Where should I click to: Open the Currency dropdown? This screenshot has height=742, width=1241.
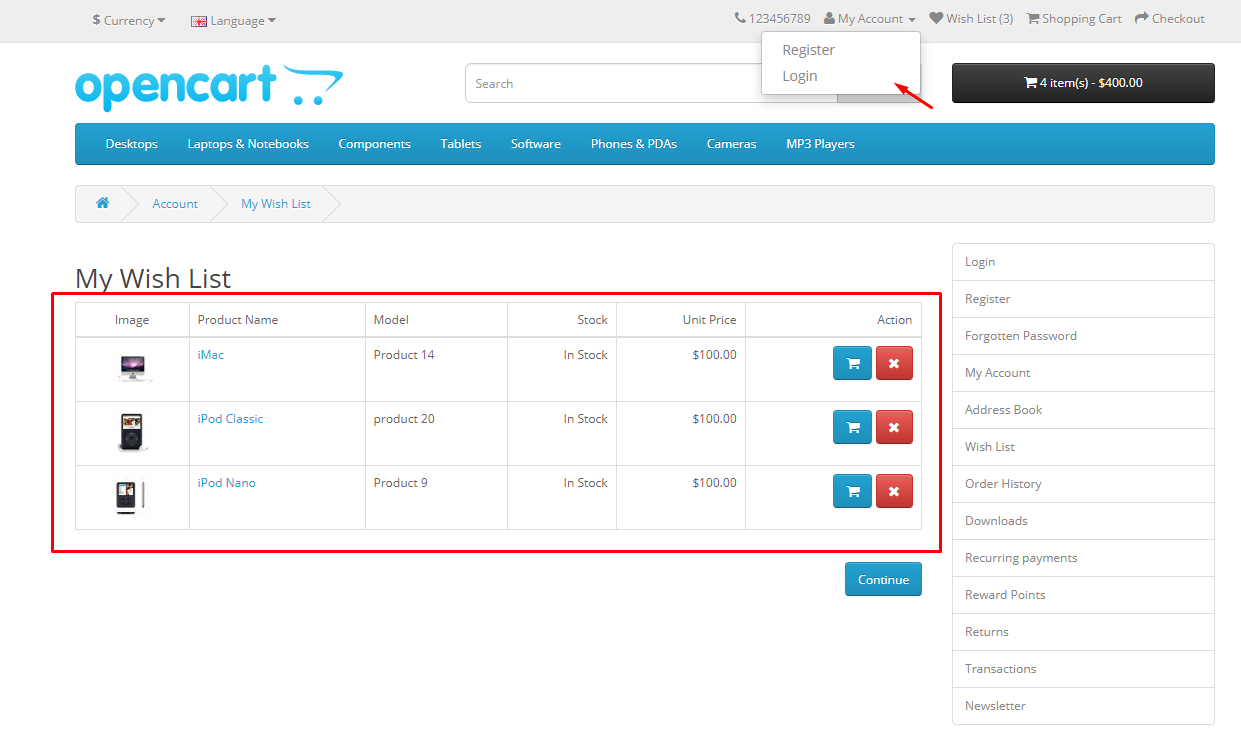pos(129,20)
